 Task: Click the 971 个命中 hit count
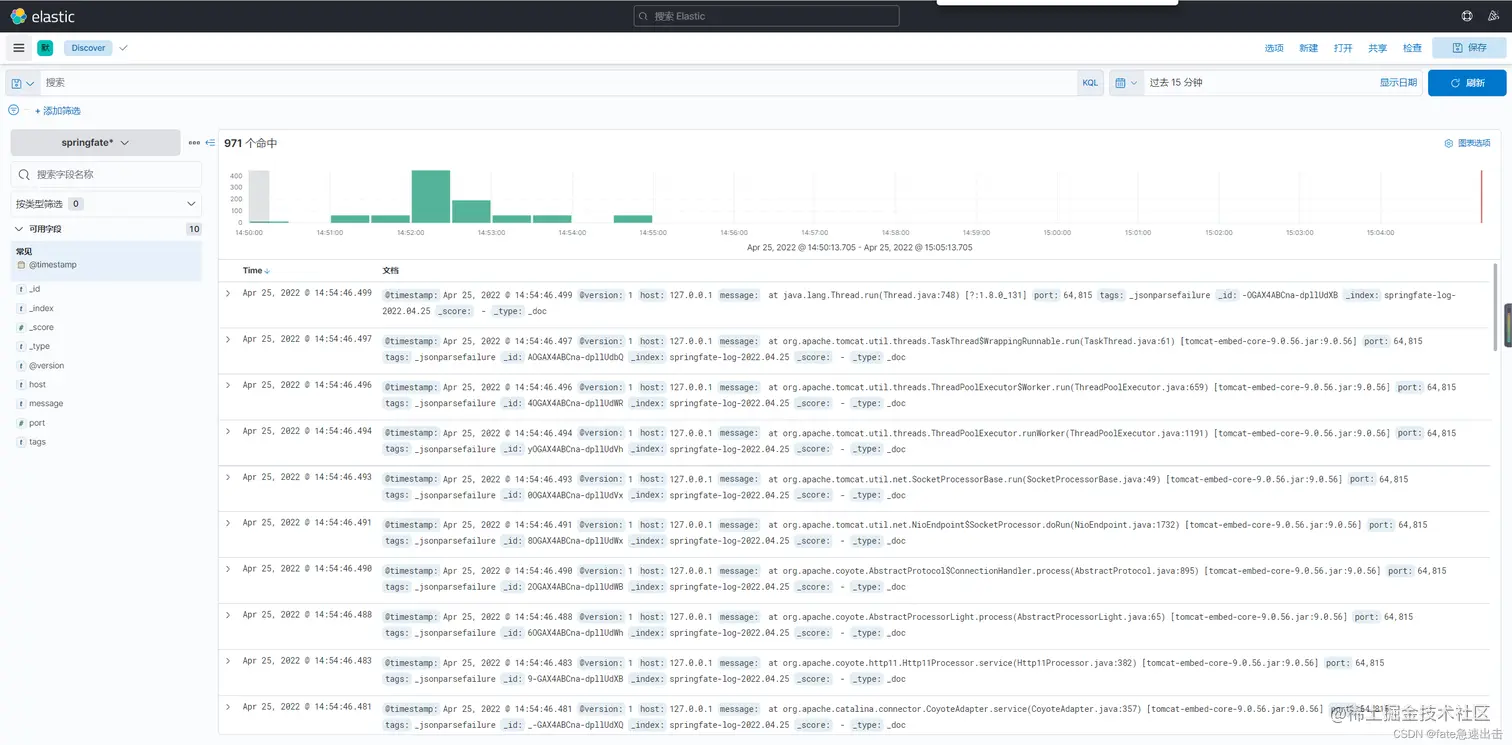pyautogui.click(x=251, y=143)
